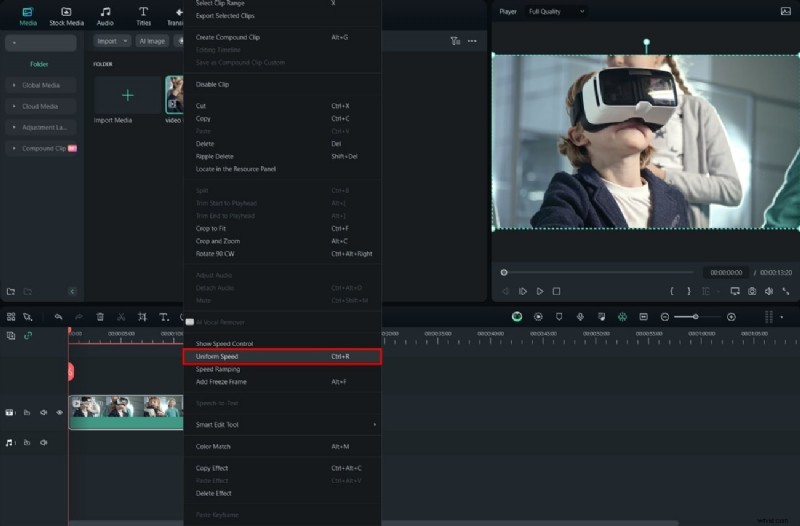Image resolution: width=800 pixels, height=526 pixels.
Task: Click the mark-out curly bracket icon
Action: click(x=689, y=291)
